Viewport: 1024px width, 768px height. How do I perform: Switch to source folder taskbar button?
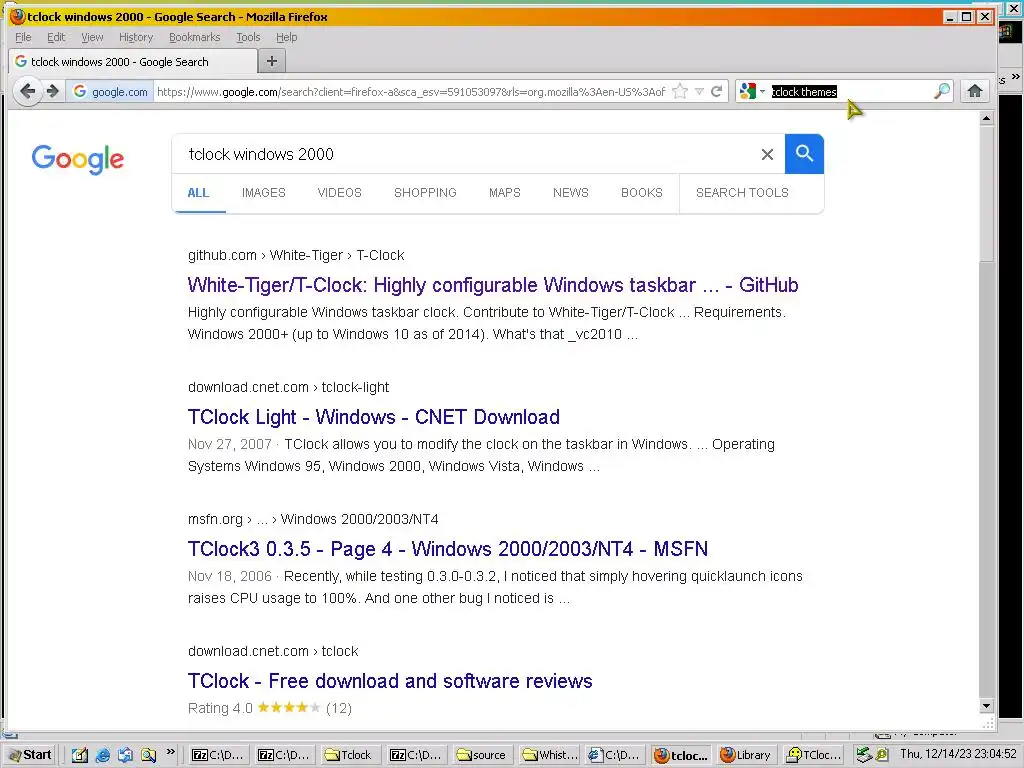tap(482, 755)
